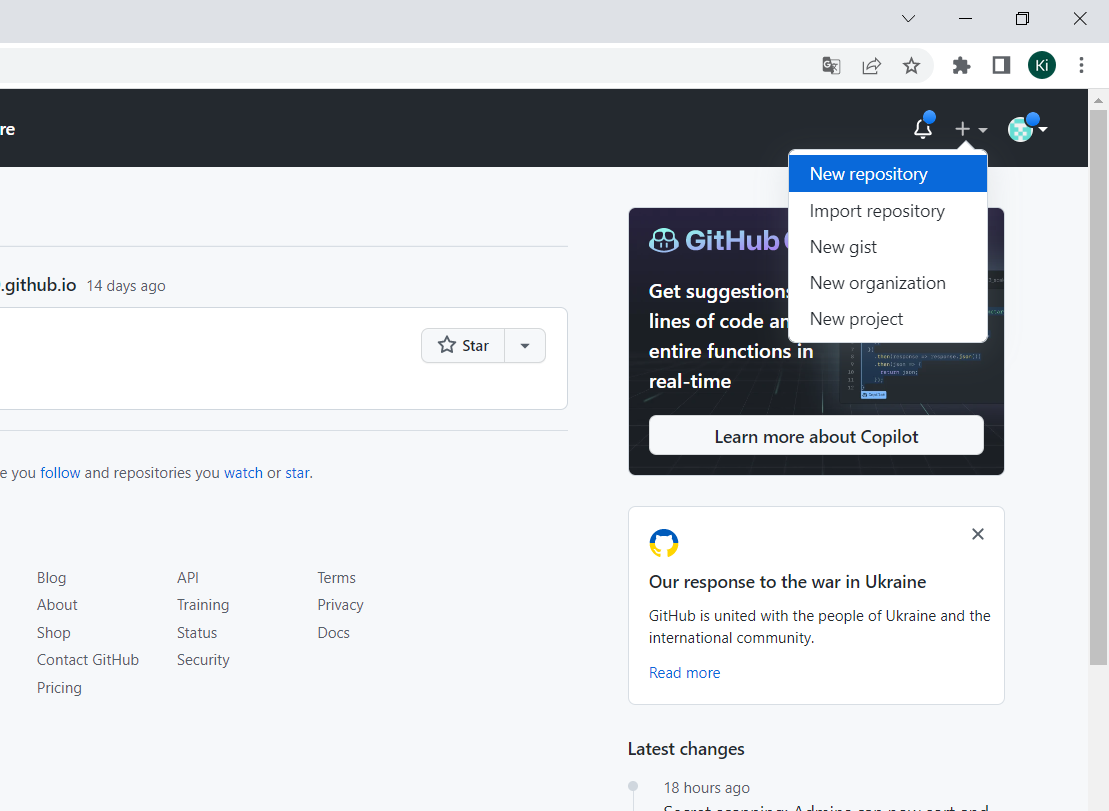
Task: Dismiss the Ukraine response banner
Action: [977, 534]
